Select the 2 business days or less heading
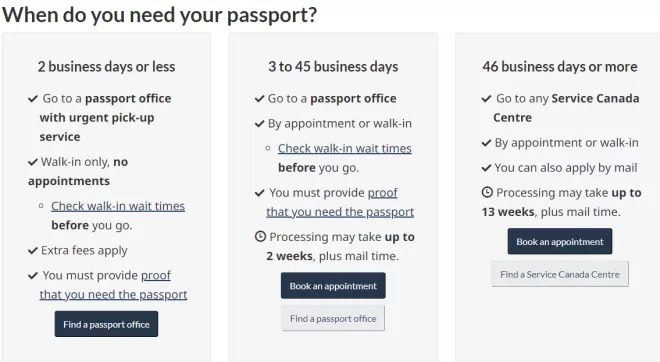 click(x=106, y=67)
